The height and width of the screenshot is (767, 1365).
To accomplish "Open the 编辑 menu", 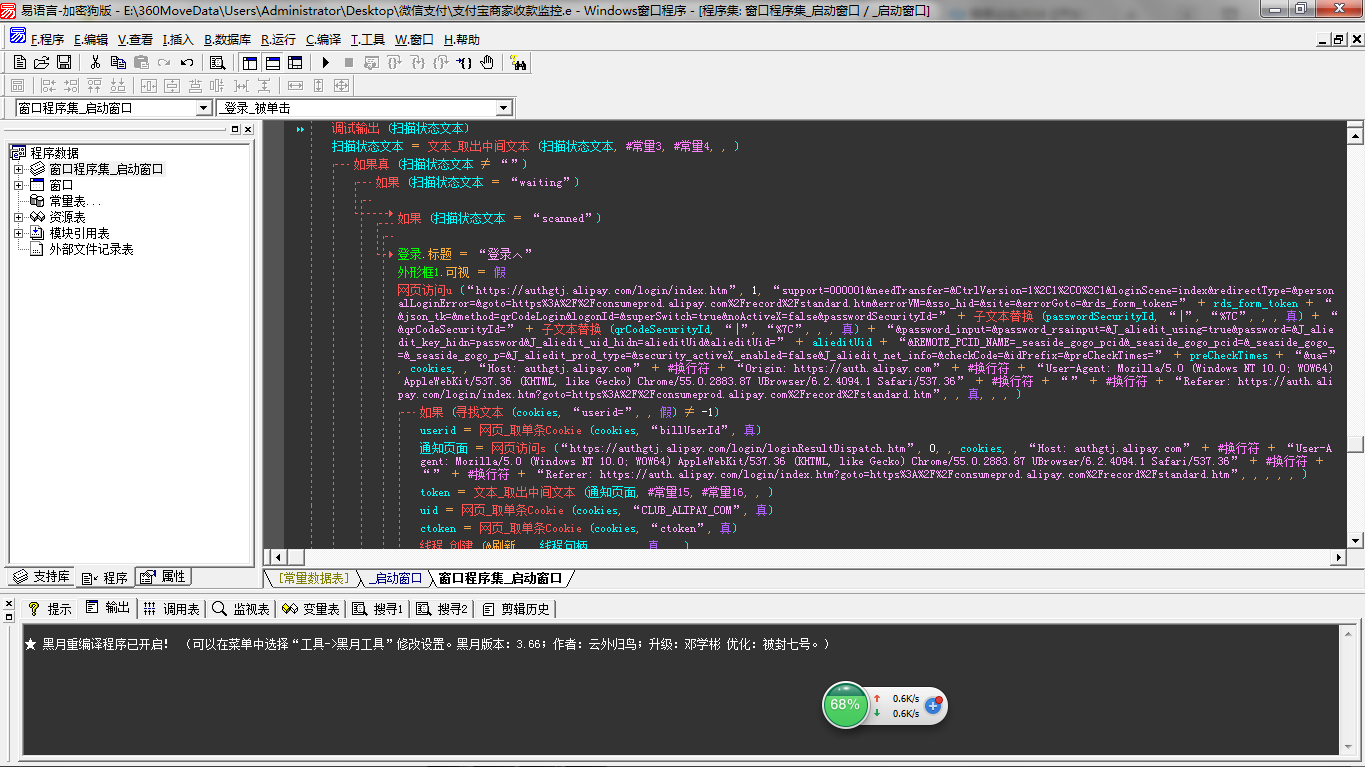I will 91,40.
